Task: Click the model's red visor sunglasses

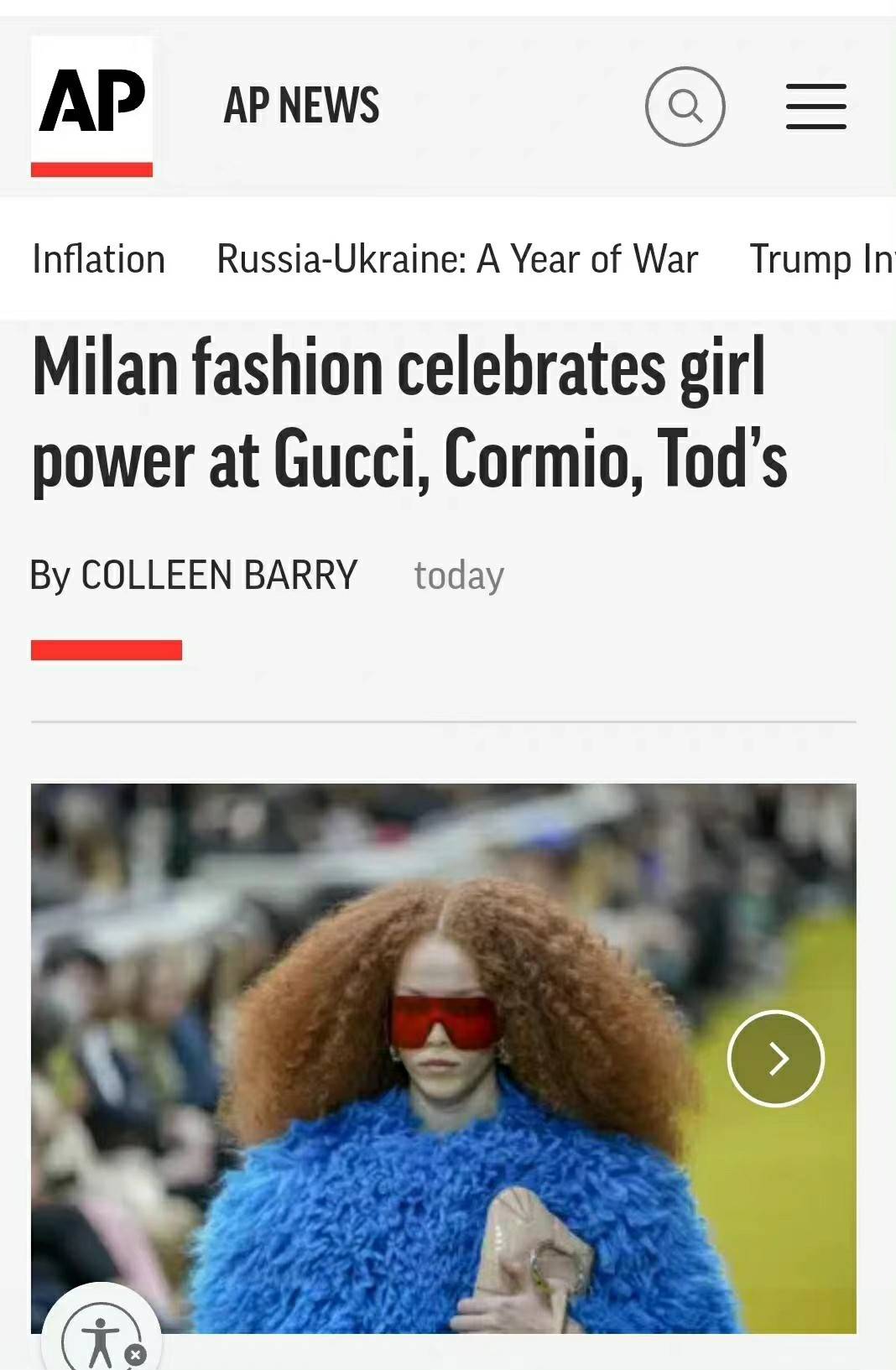Action: pos(445,1023)
